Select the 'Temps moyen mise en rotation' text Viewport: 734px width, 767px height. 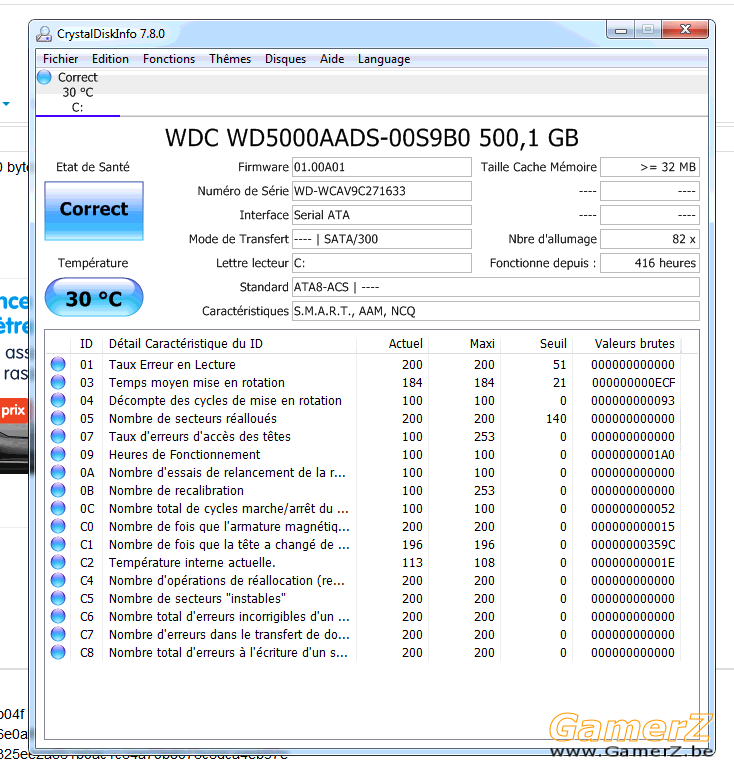pyautogui.click(x=197, y=383)
